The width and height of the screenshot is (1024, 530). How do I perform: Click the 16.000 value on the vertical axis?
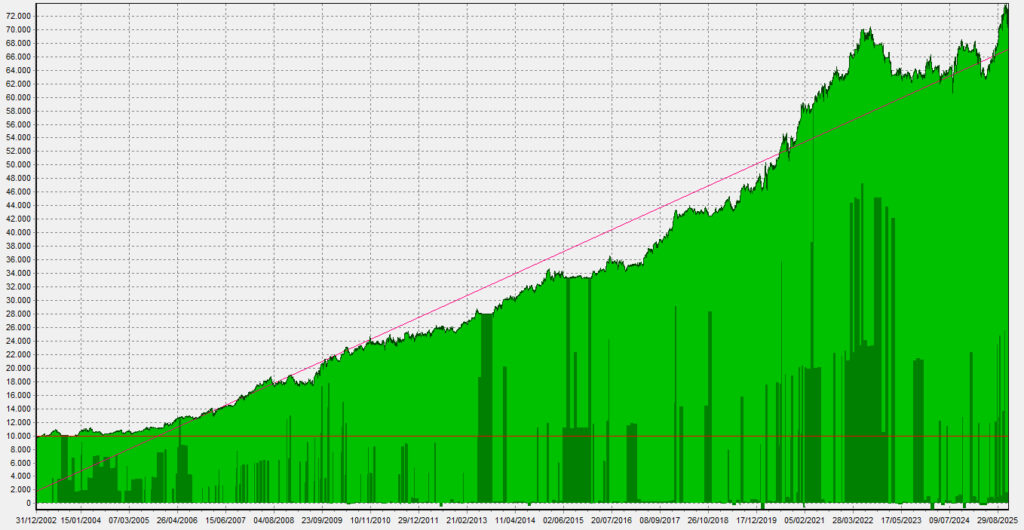tap(21, 395)
